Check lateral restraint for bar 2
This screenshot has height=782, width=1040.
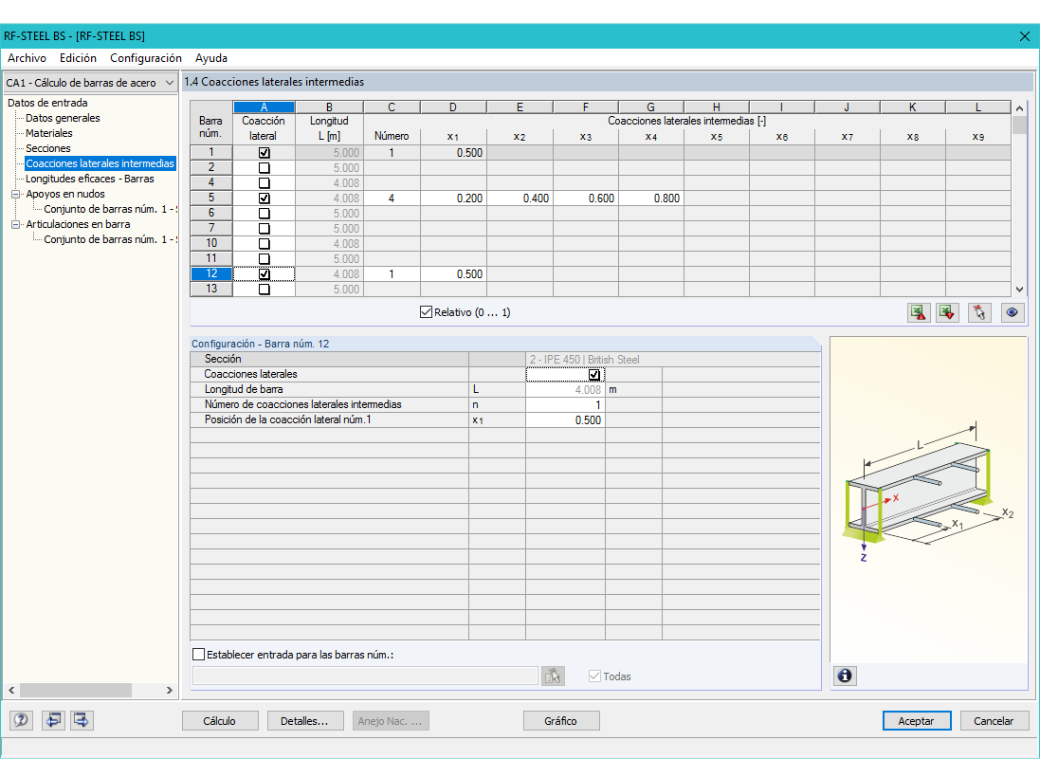point(264,168)
